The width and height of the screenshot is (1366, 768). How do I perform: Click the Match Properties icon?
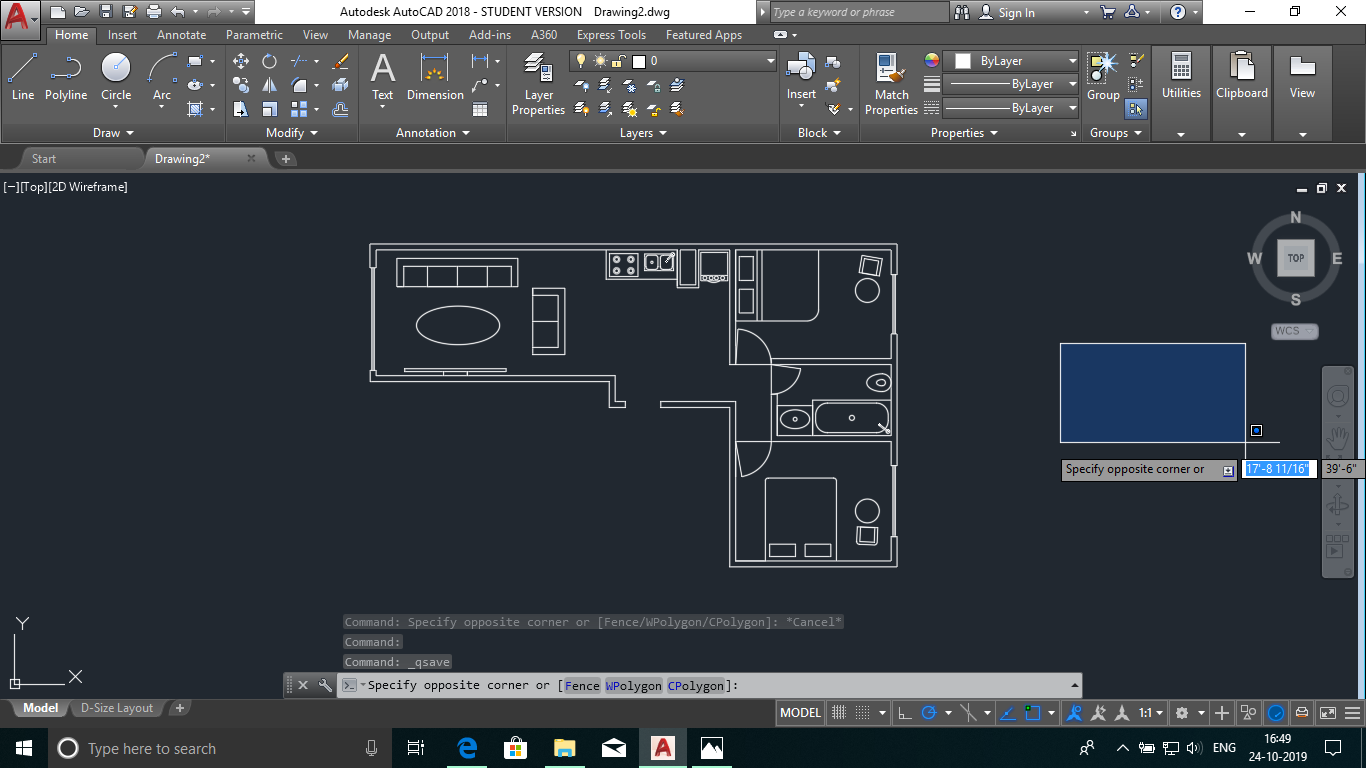click(891, 85)
